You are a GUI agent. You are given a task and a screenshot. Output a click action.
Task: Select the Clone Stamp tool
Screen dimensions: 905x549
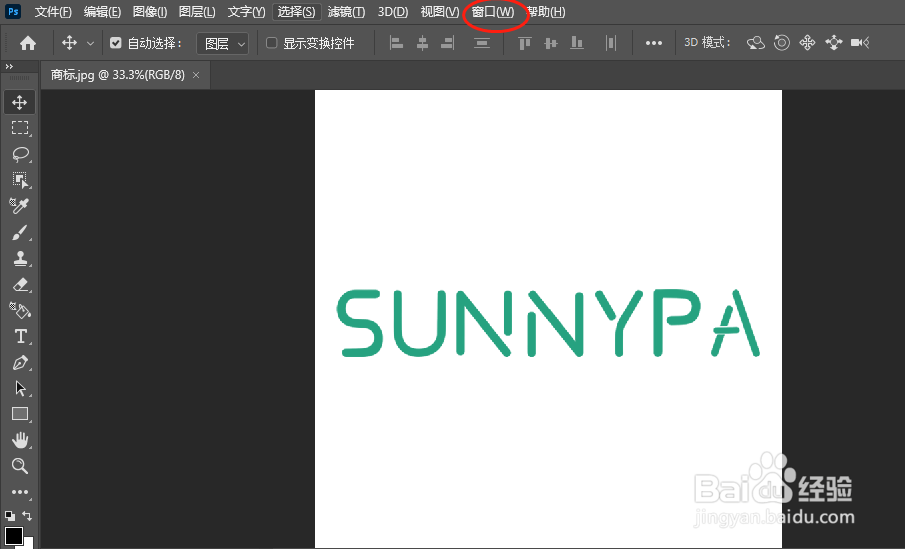(x=20, y=258)
